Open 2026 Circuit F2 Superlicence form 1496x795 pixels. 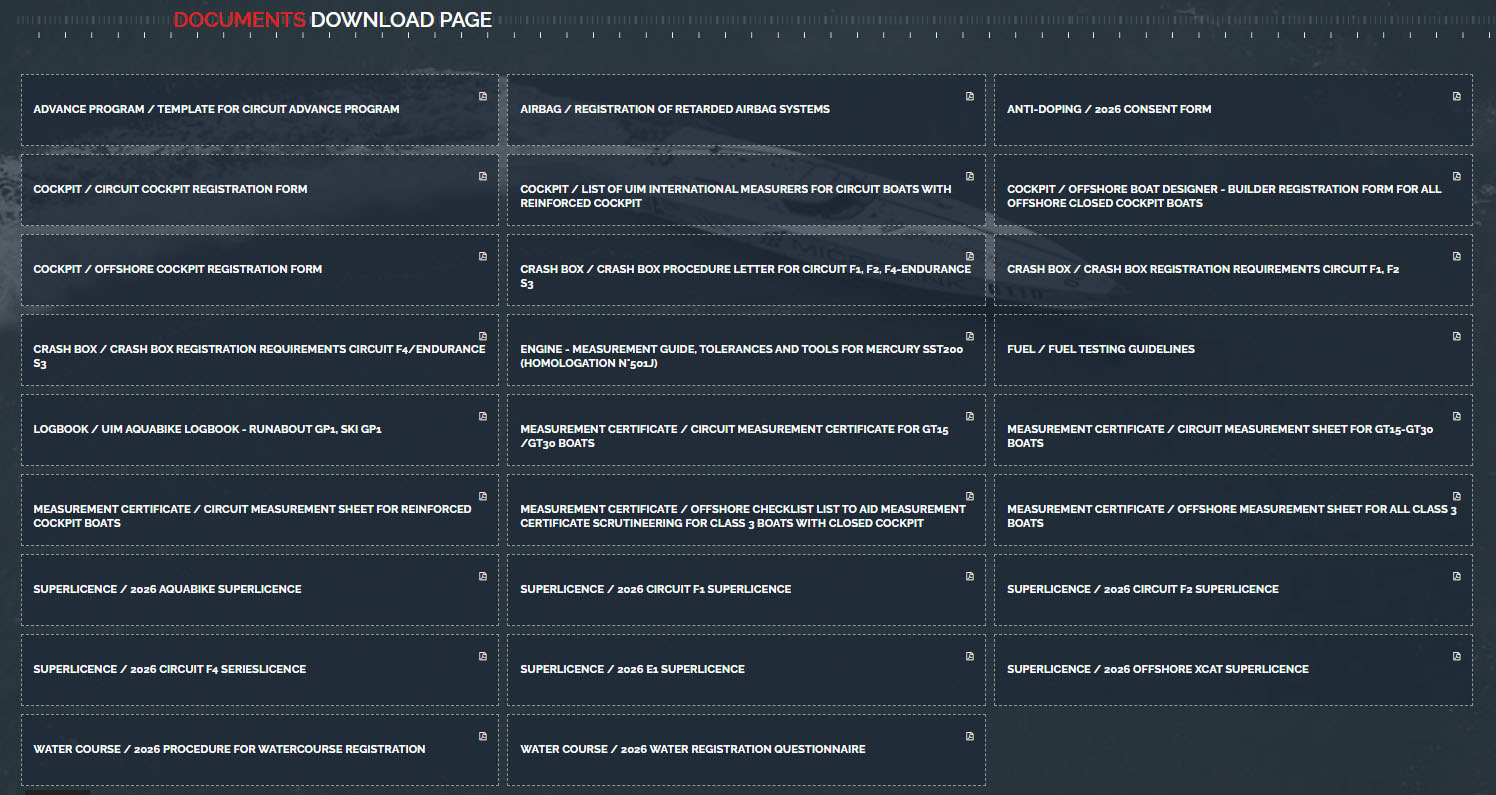click(1142, 589)
